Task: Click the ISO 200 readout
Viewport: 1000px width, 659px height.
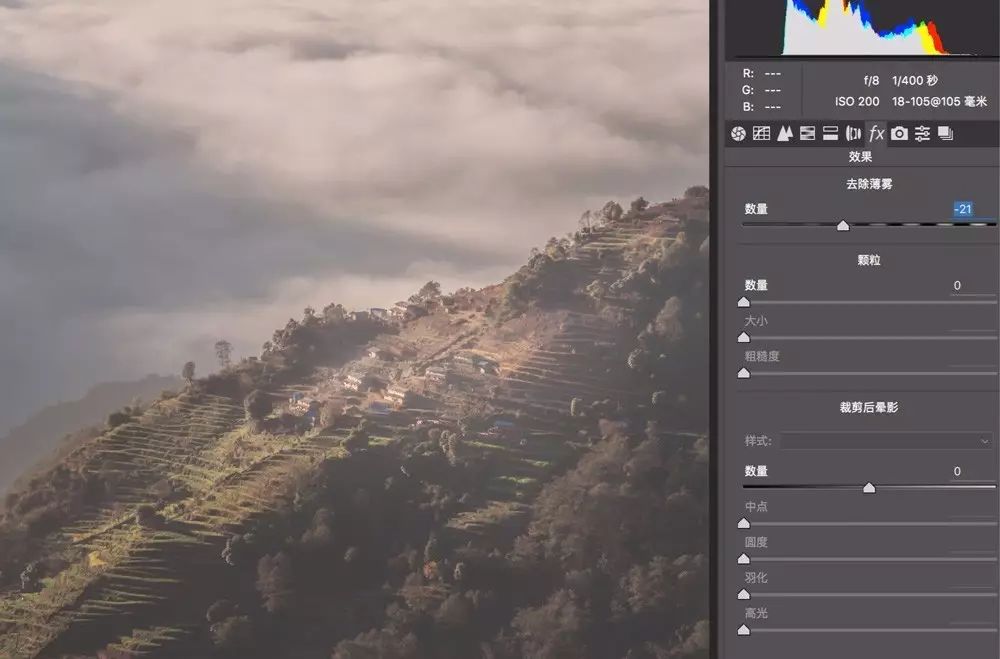Action: pyautogui.click(x=857, y=101)
